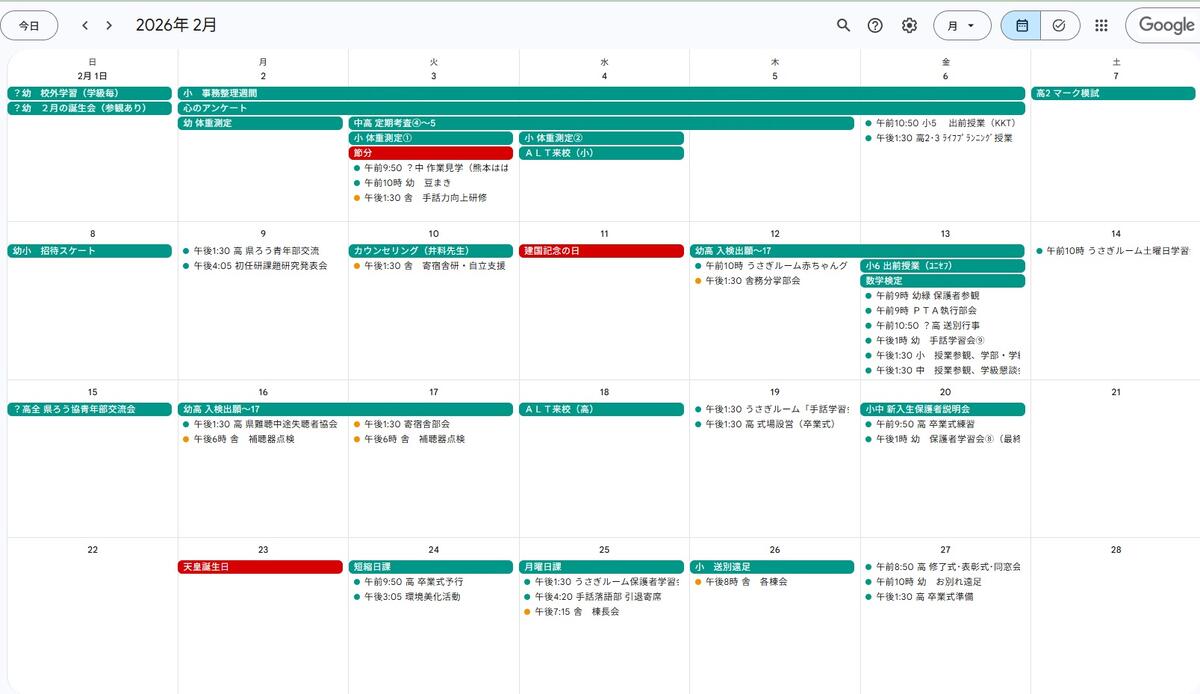1200x694 pixels.
Task: Open the 建国記念の日 holiday event
Action: point(602,251)
